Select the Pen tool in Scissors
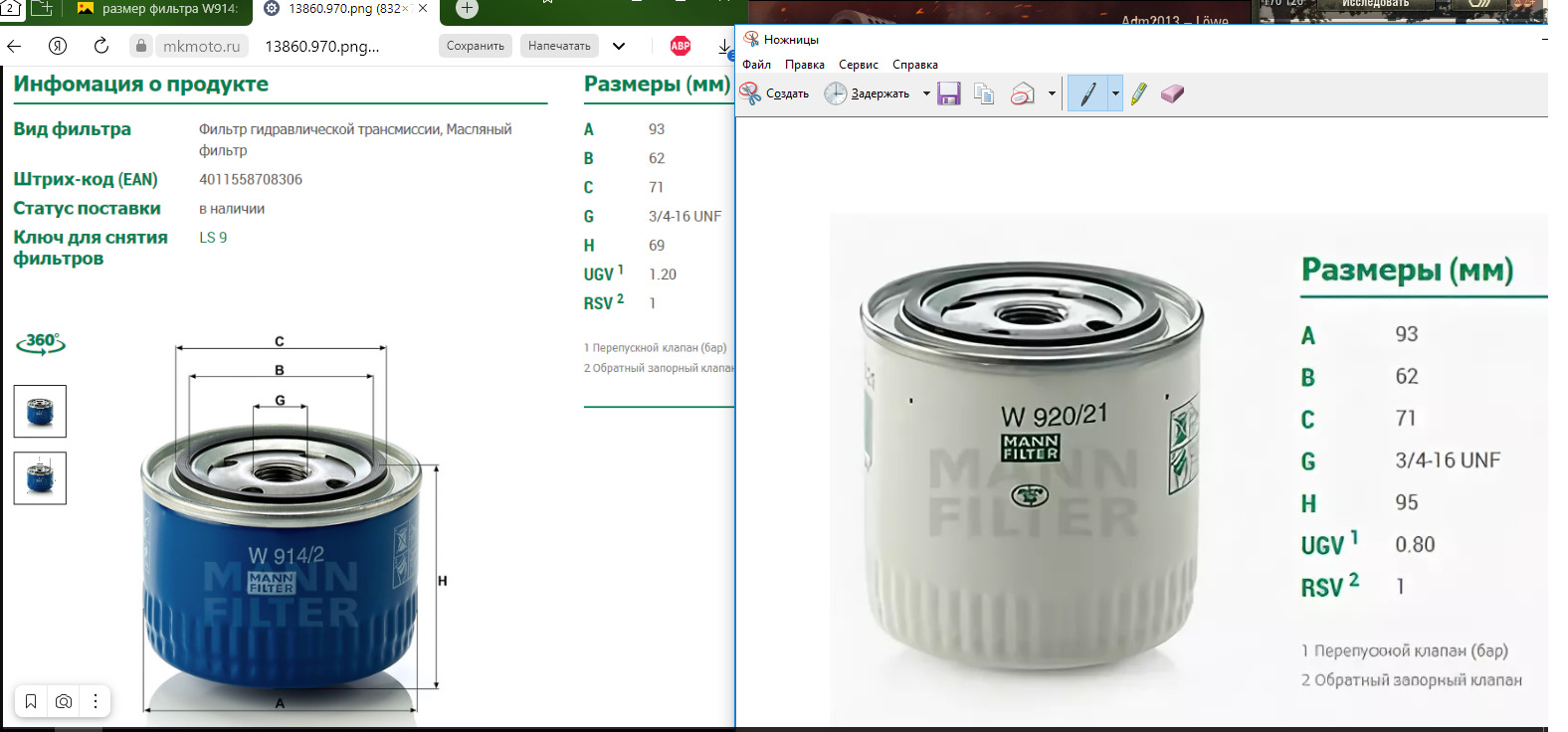1568x732 pixels. pos(1087,93)
